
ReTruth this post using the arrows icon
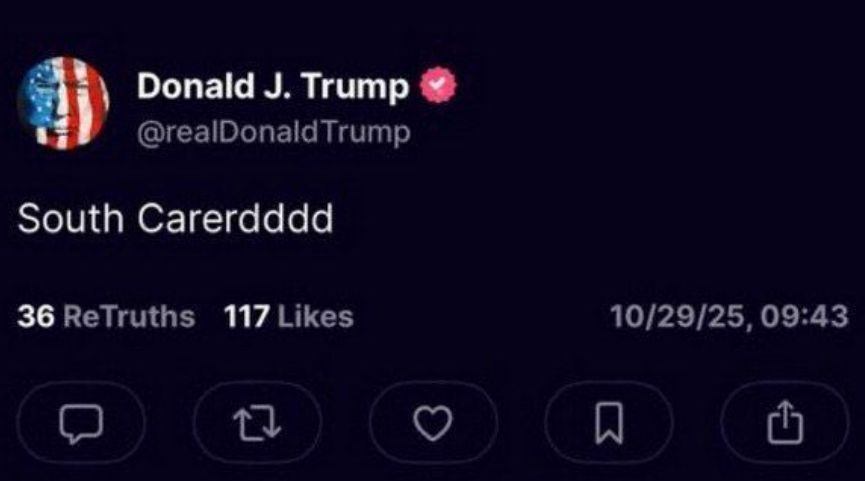coord(257,423)
